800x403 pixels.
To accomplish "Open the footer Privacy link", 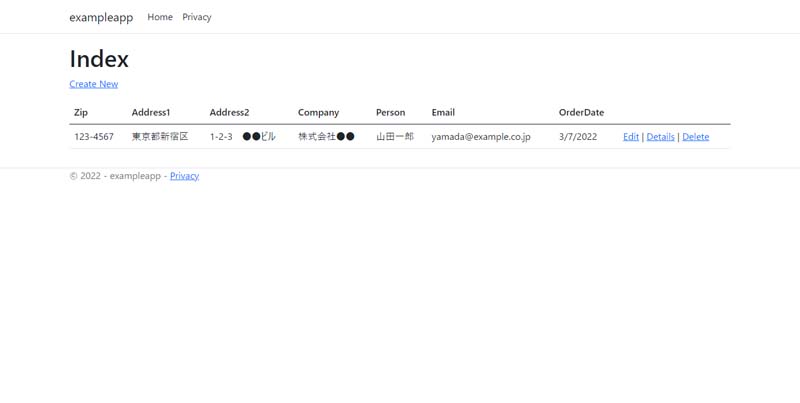I will coord(184,175).
